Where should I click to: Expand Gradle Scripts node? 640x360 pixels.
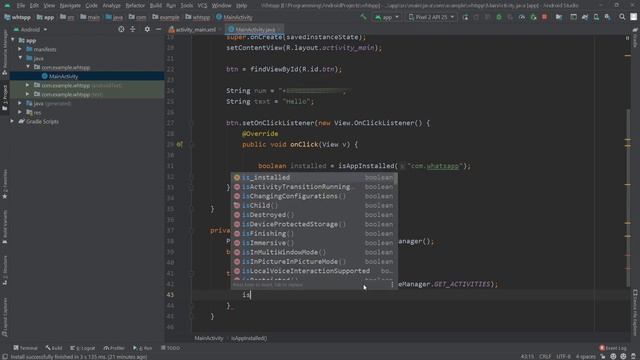(13, 121)
